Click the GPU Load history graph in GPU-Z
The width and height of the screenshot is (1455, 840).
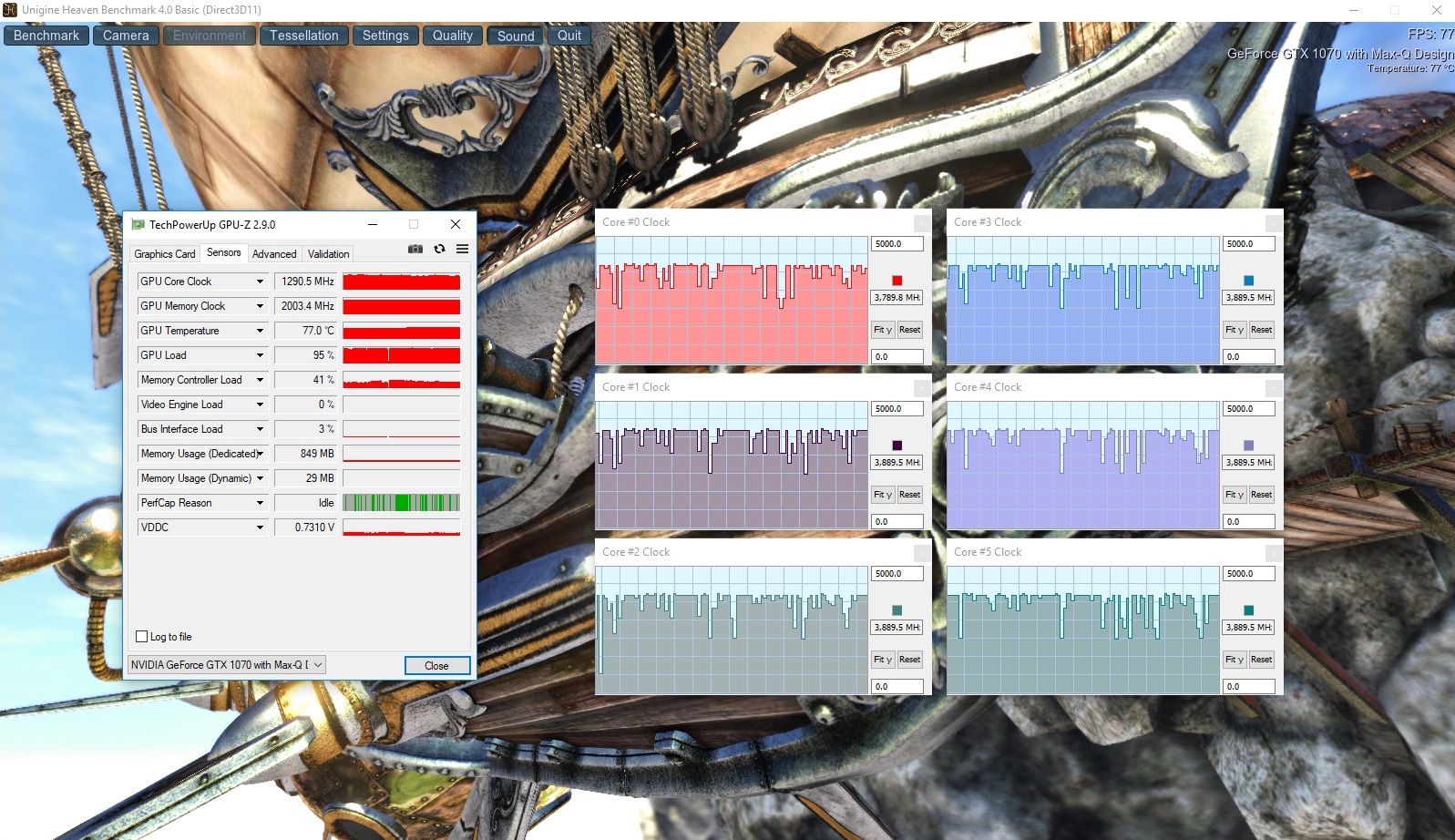click(x=402, y=355)
